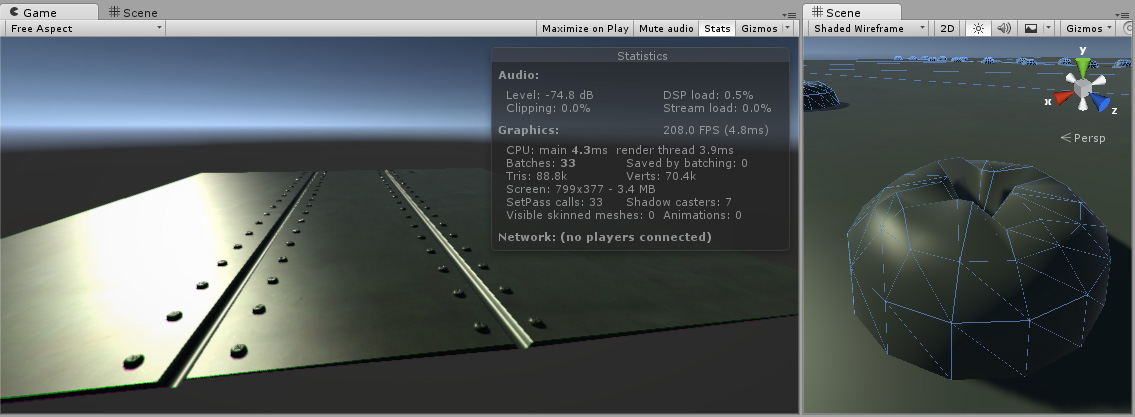The width and height of the screenshot is (1135, 417).
Task: Click blue Z axis cone on gizmo
Action: [1101, 102]
